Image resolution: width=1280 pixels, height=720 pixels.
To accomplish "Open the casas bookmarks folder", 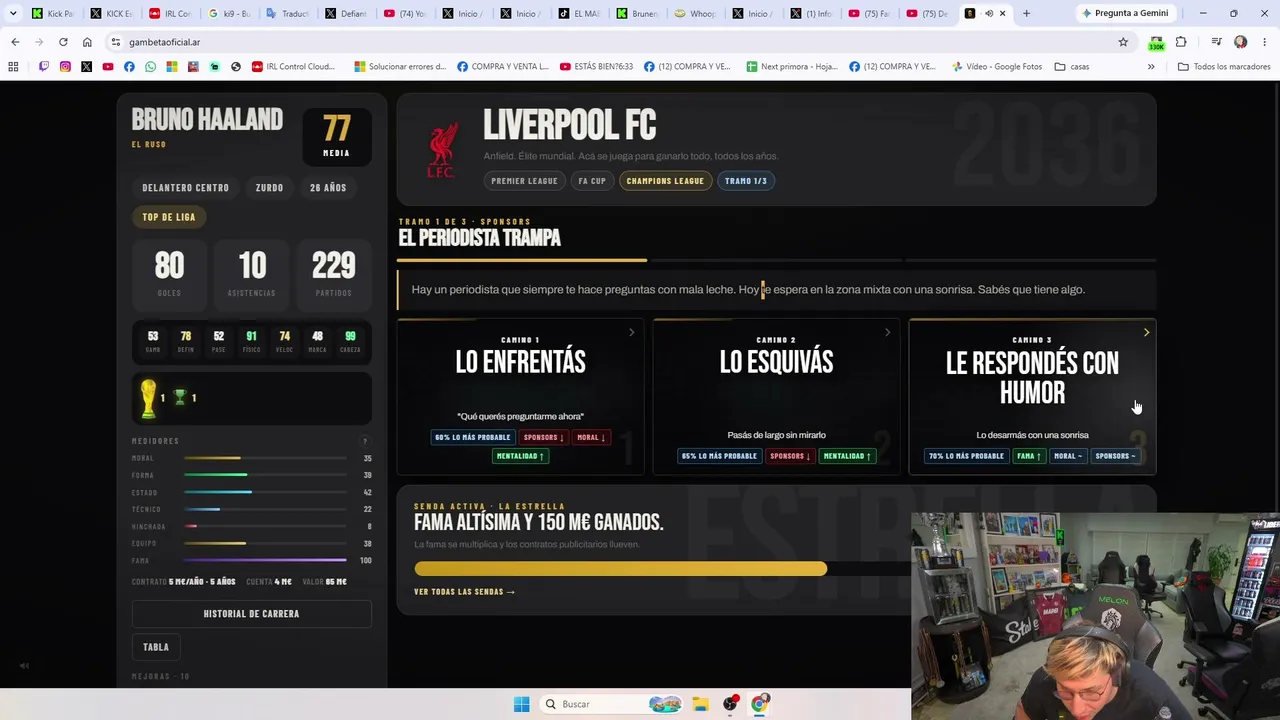I will click(x=1072, y=67).
